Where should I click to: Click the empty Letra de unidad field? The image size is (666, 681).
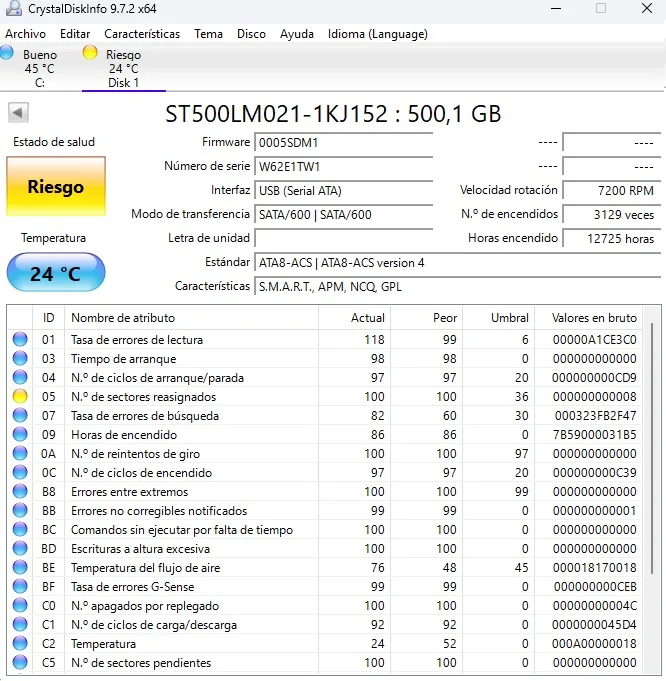343,238
